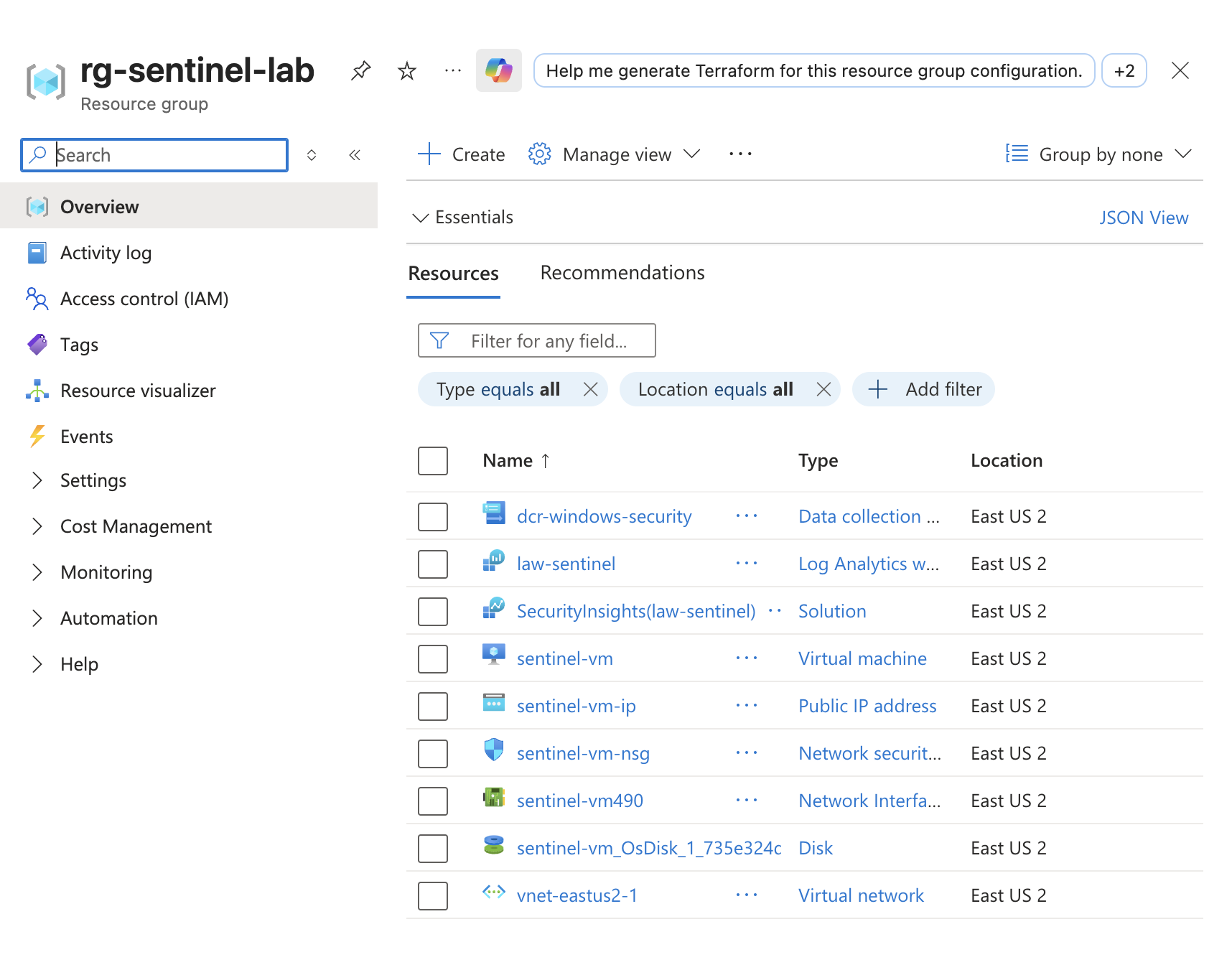The width and height of the screenshot is (1232, 965).
Task: Close the resource group blade
Action: pyautogui.click(x=1180, y=70)
